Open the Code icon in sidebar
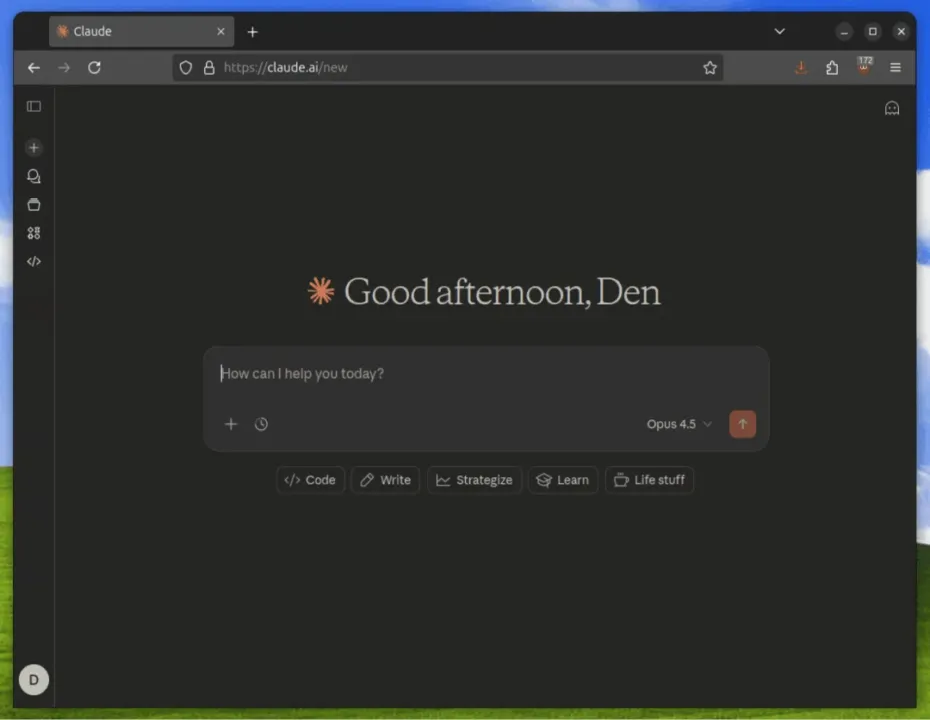The height and width of the screenshot is (720, 930). 34,262
